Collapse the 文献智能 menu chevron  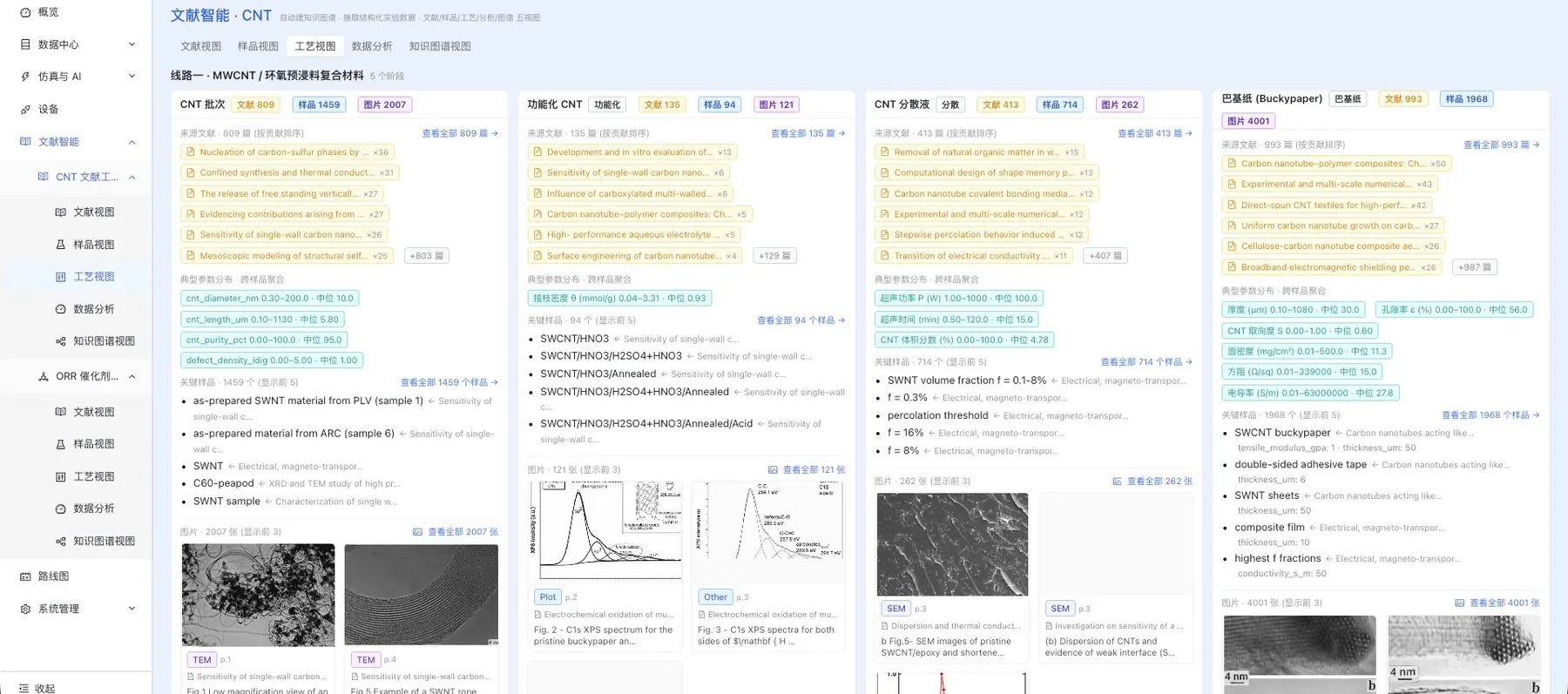[132, 142]
